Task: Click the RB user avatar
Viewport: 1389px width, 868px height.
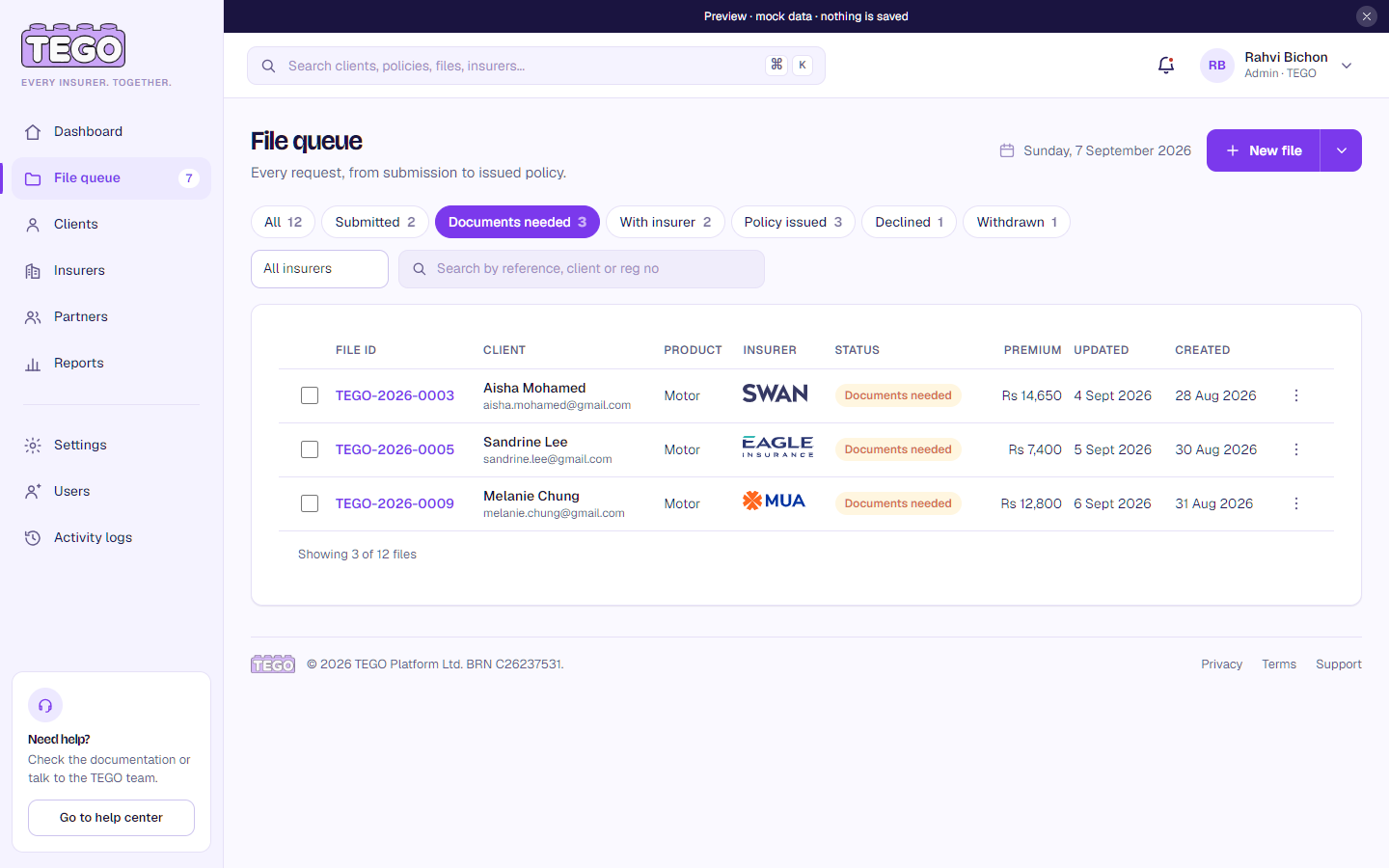Action: pyautogui.click(x=1217, y=66)
